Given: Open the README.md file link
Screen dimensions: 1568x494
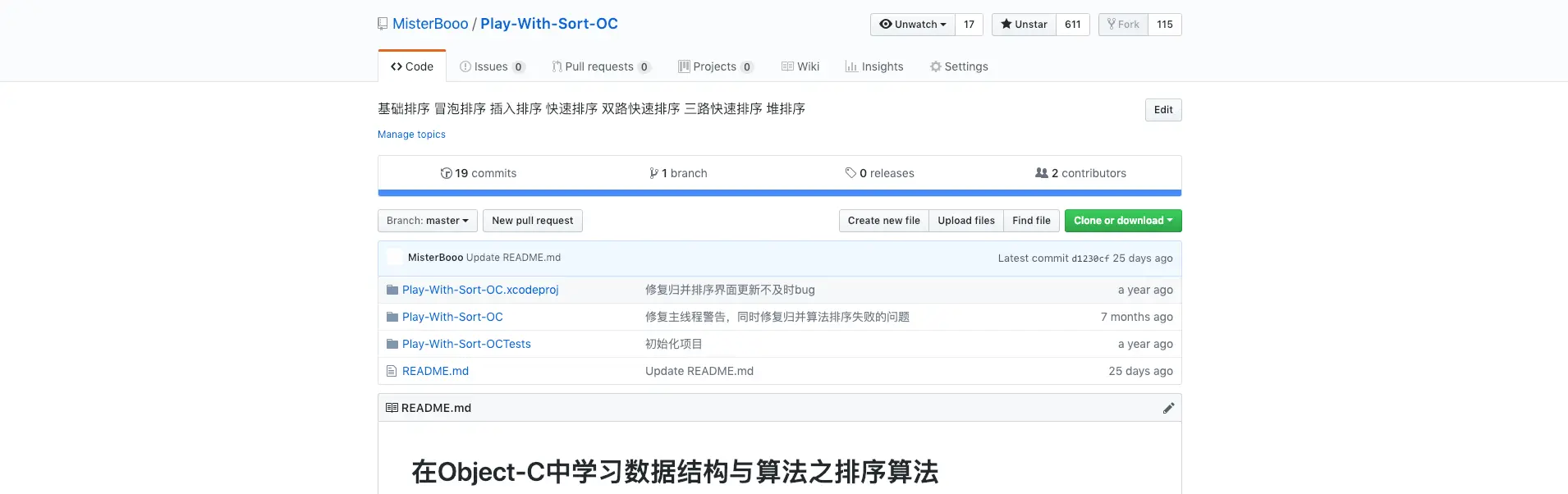Looking at the screenshot, I should [x=435, y=371].
